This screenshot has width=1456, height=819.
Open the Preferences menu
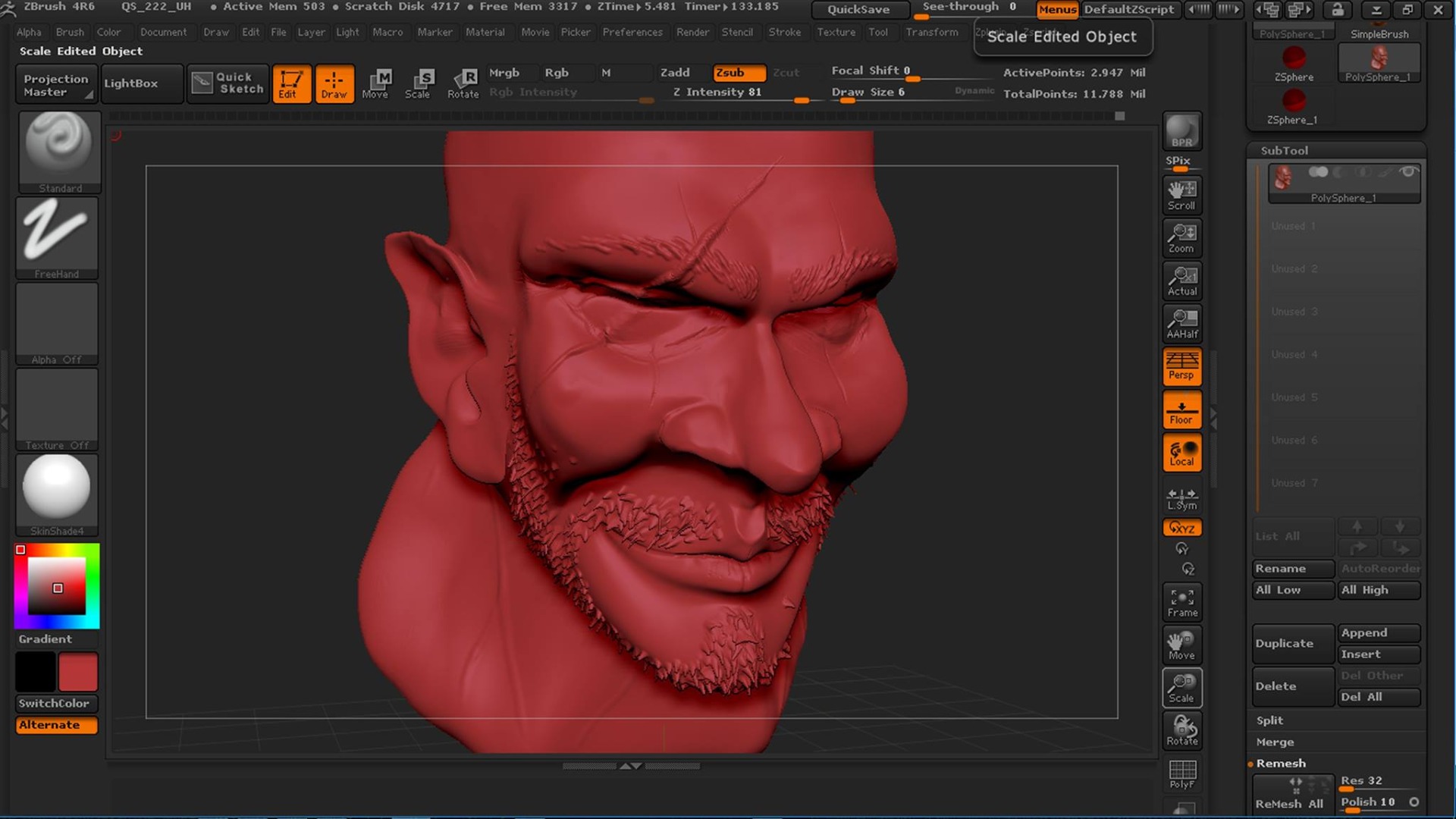point(632,32)
